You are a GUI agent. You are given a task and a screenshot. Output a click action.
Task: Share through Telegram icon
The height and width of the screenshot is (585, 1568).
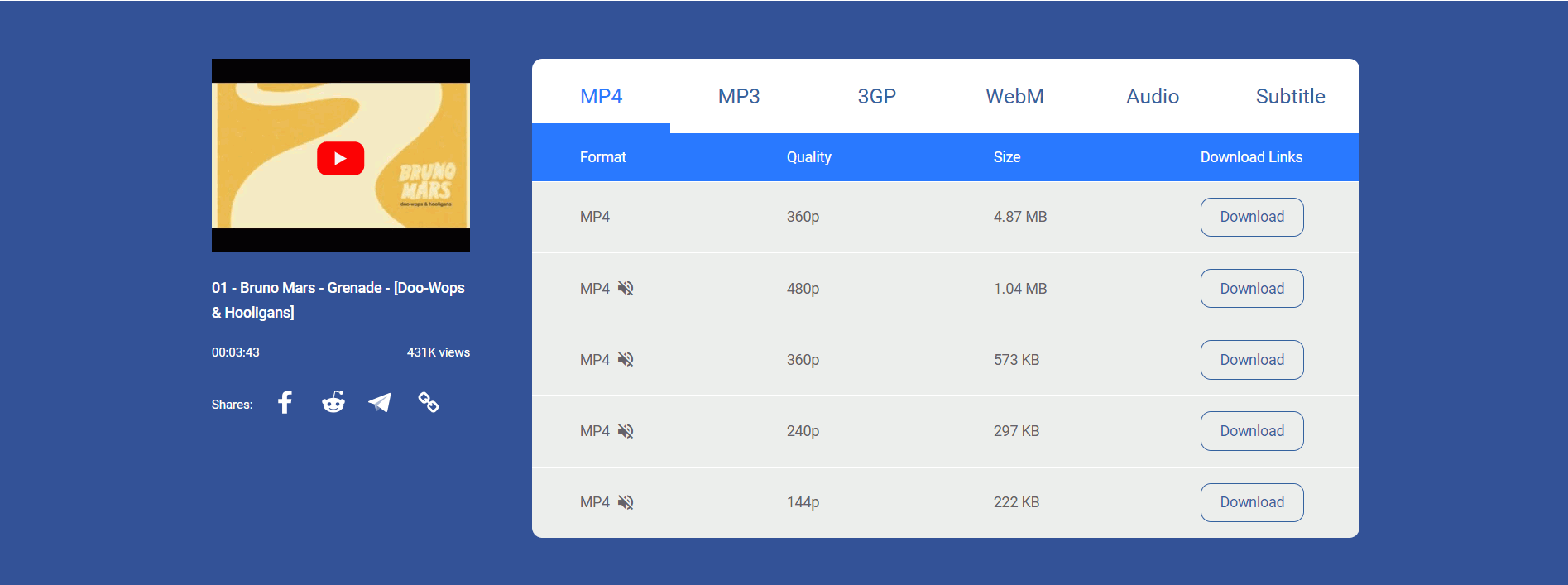pos(380,402)
